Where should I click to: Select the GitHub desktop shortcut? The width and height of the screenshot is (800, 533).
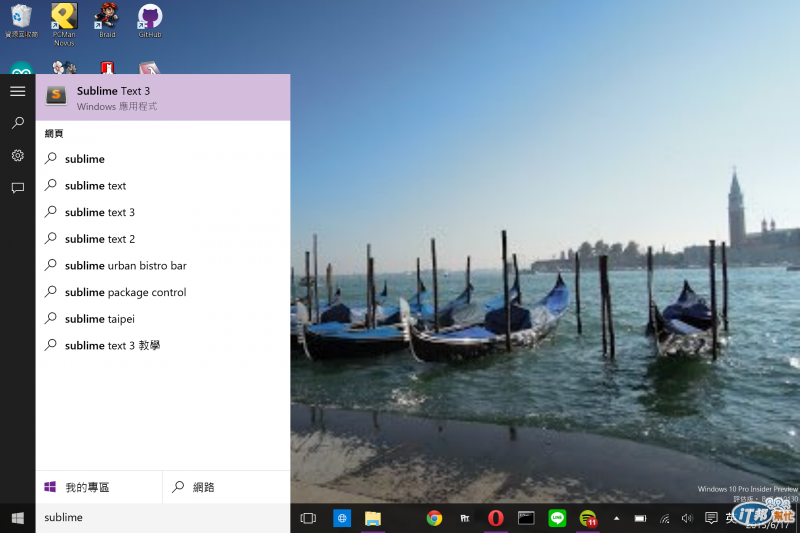tap(150, 20)
